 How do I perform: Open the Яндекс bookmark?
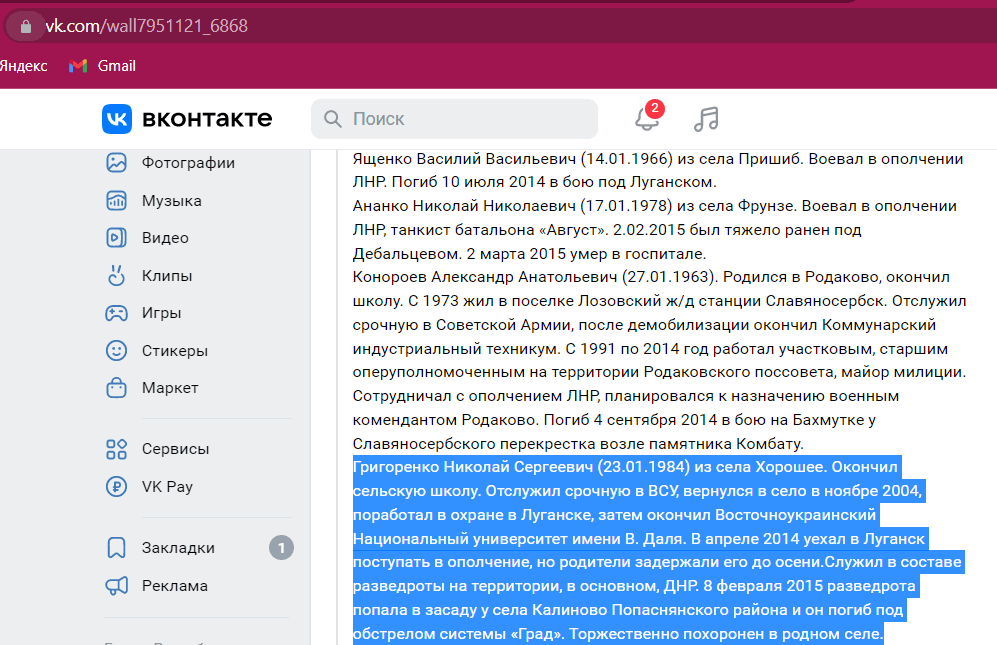[24, 66]
